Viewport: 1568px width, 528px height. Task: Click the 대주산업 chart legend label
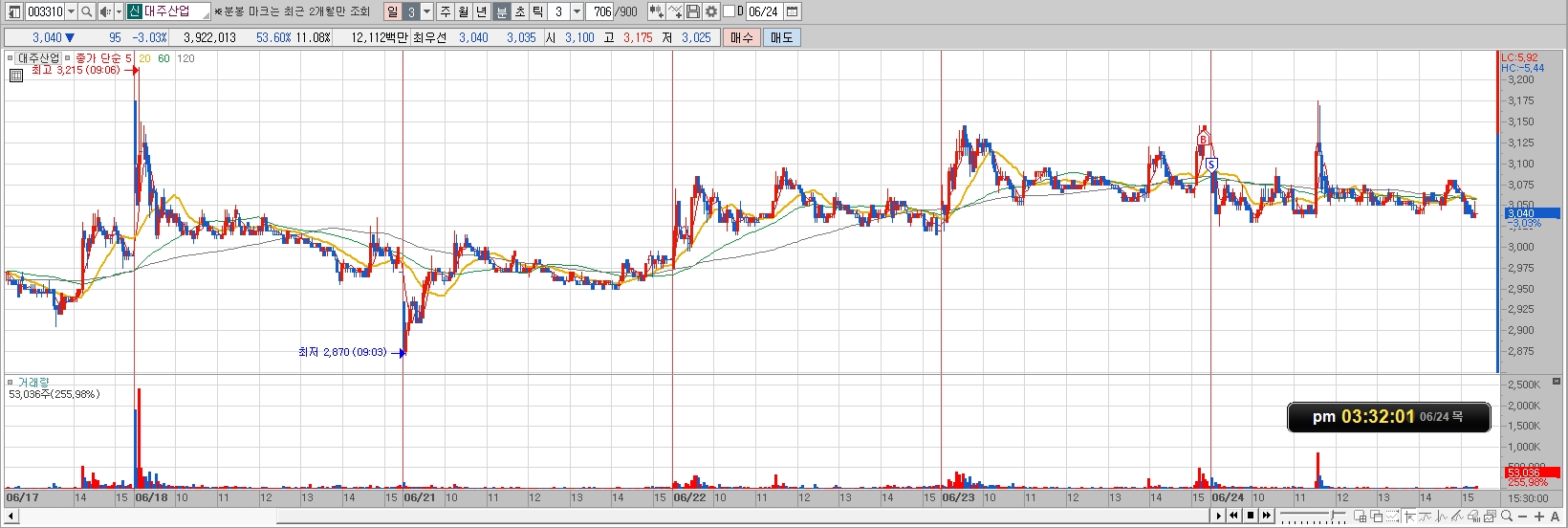tap(38, 58)
